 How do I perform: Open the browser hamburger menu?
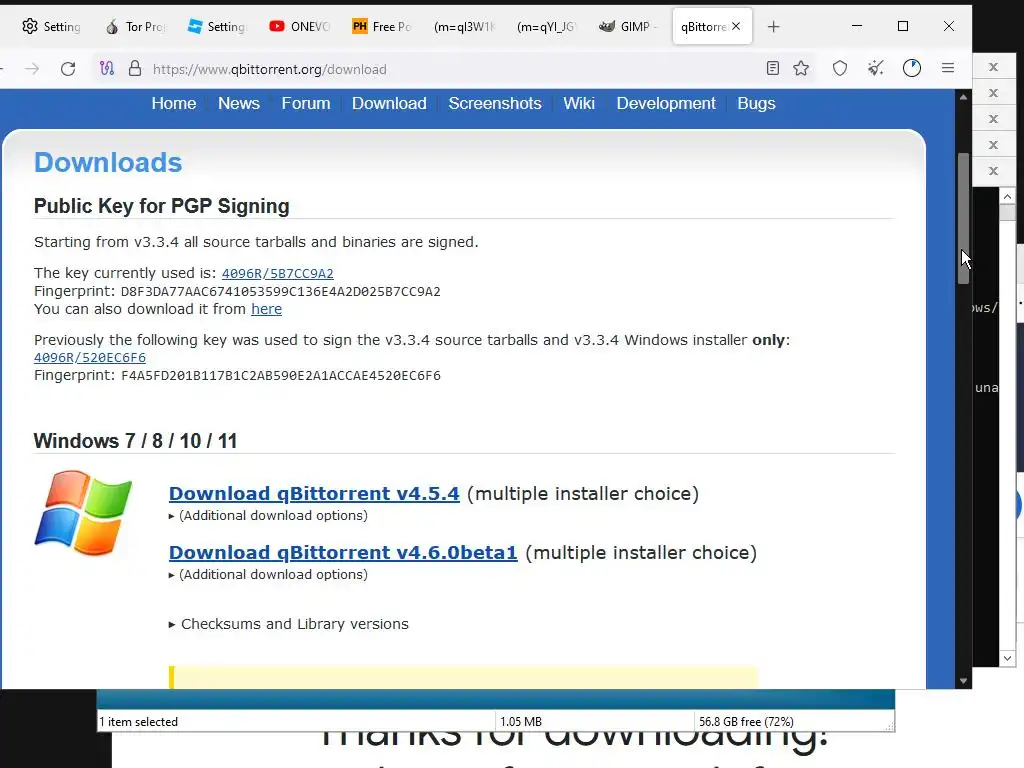[x=948, y=68]
